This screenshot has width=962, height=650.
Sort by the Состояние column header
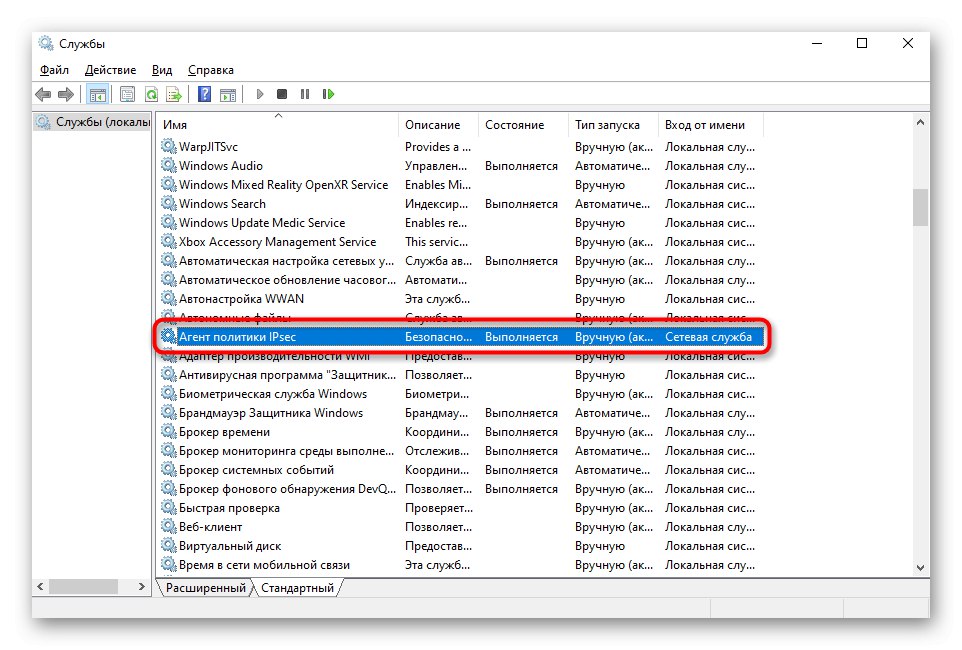[523, 125]
